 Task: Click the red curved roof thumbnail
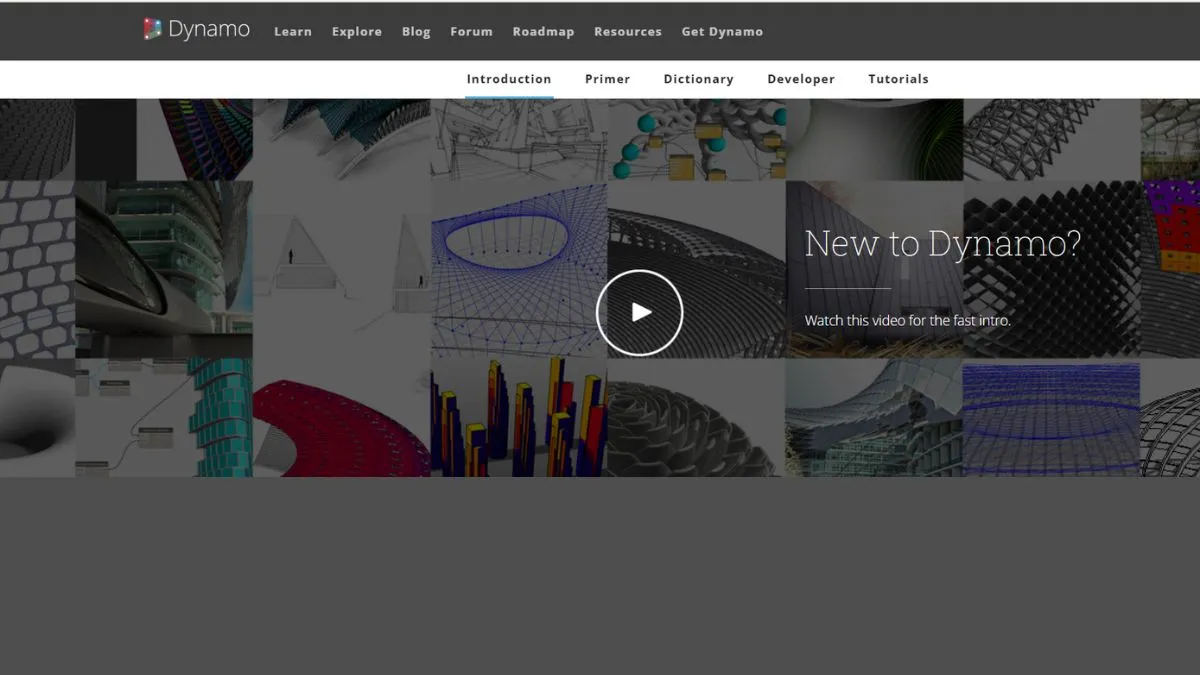click(x=342, y=417)
